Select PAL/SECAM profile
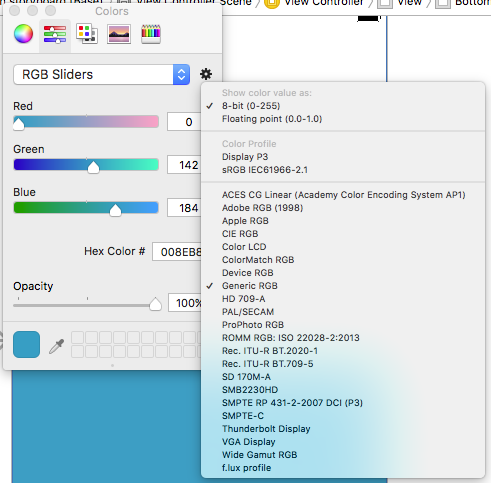The height and width of the screenshot is (483, 491). 343,312
